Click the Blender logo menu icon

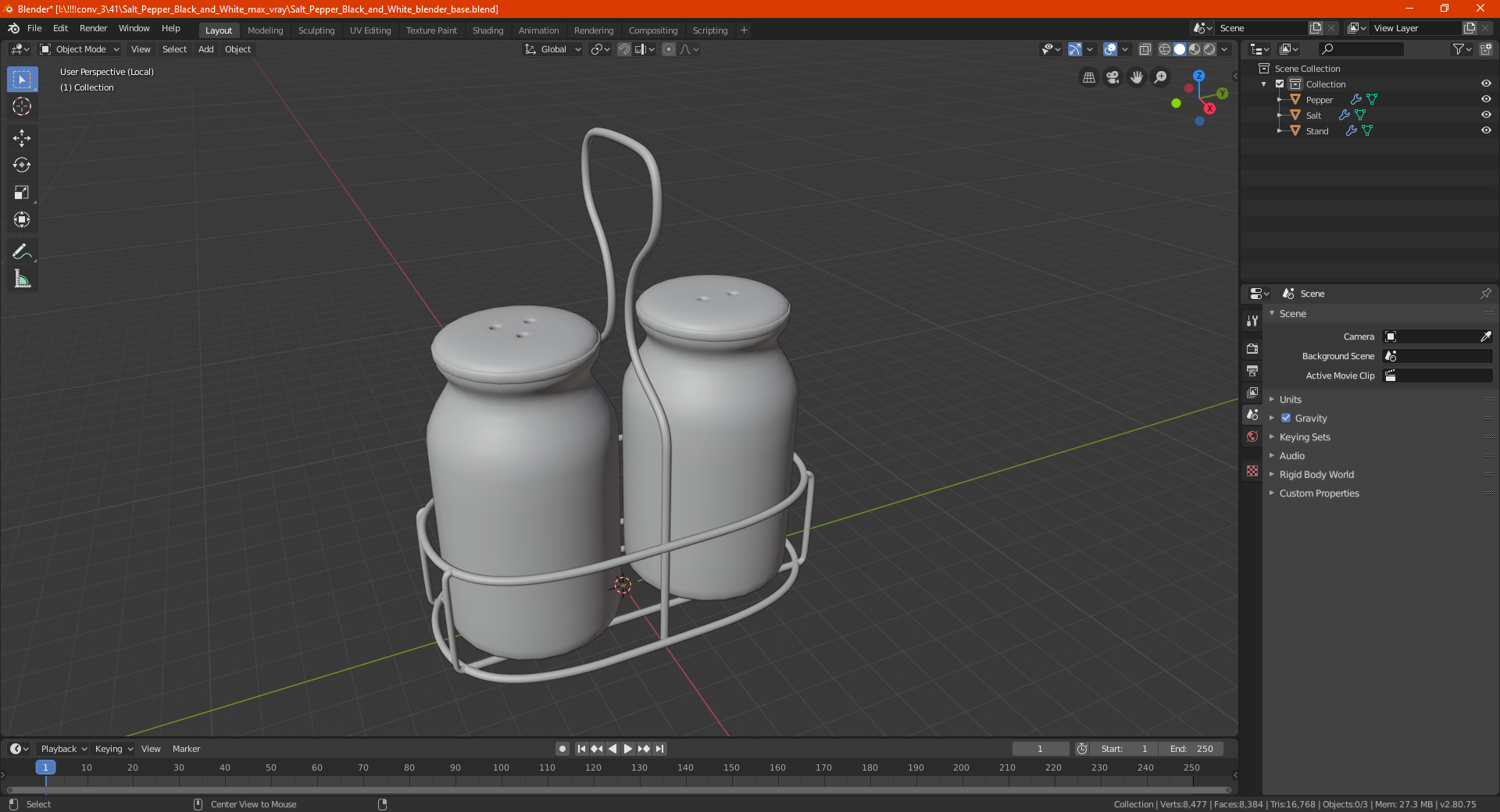pos(14,28)
